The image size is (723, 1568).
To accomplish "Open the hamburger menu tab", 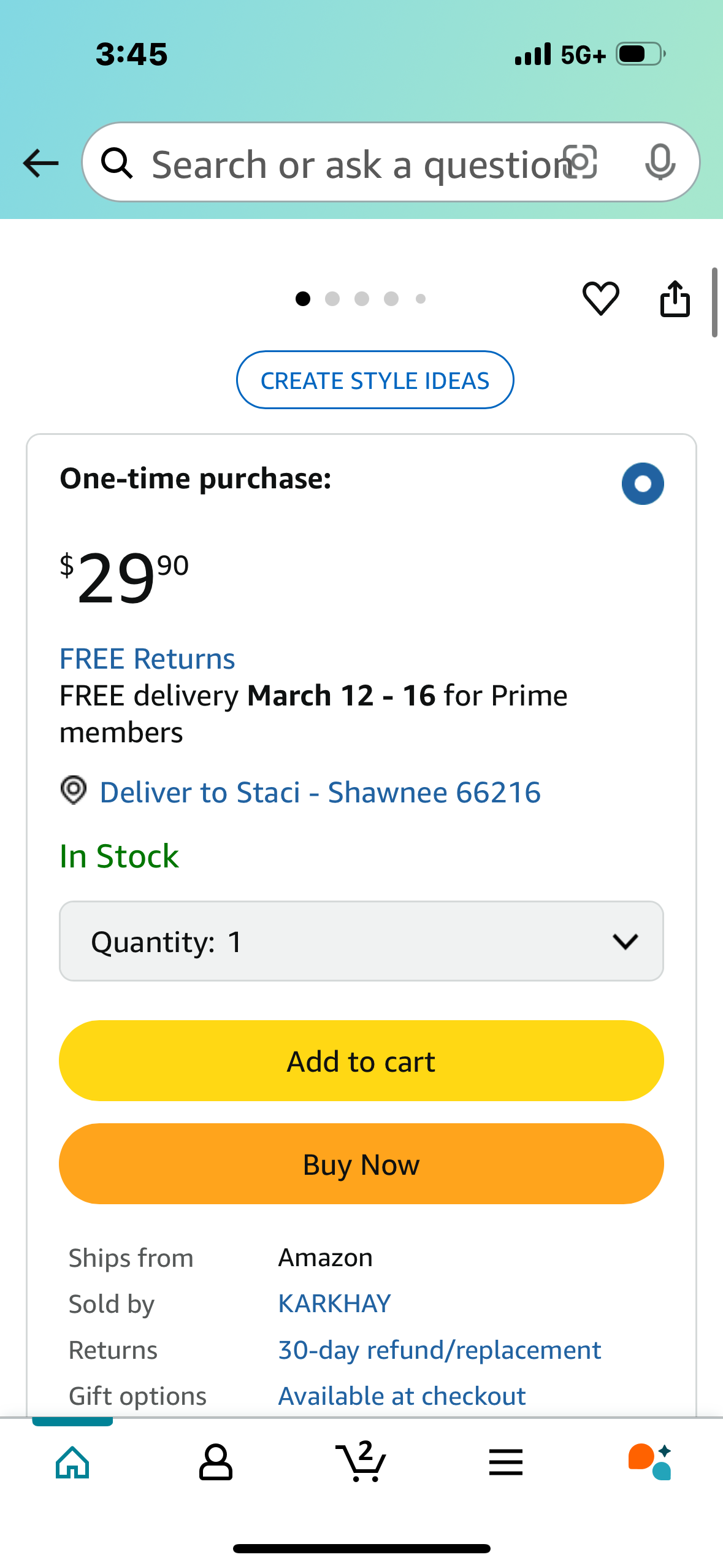I will coord(506,1462).
